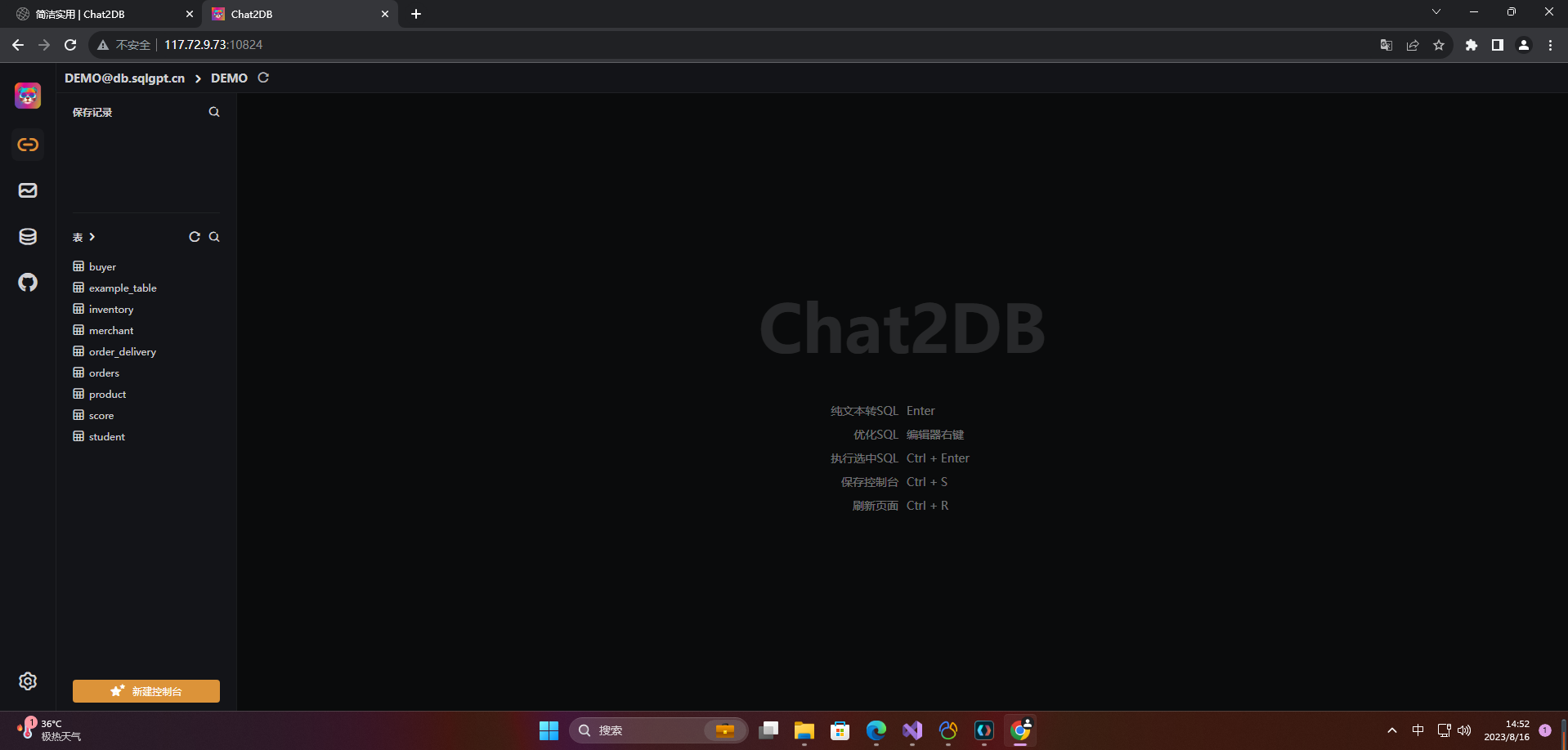Image resolution: width=1568 pixels, height=750 pixels.
Task: Open the translate page icon
Action: coord(1387,45)
